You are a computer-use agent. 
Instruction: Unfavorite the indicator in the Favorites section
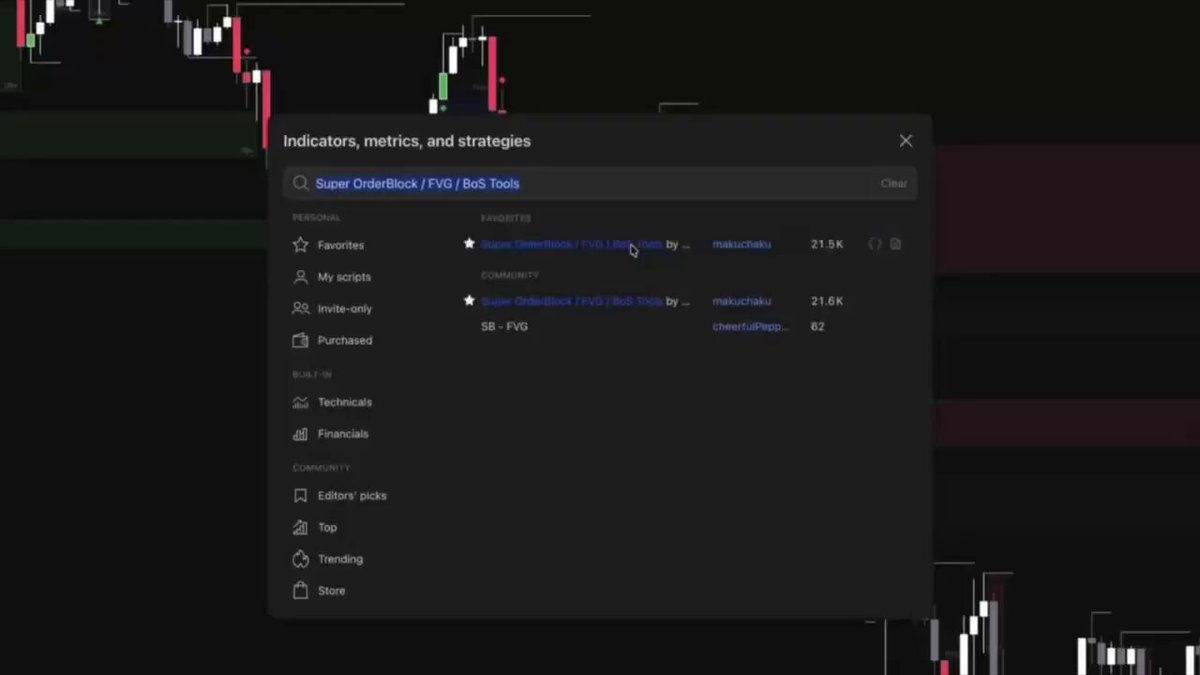[x=469, y=244]
